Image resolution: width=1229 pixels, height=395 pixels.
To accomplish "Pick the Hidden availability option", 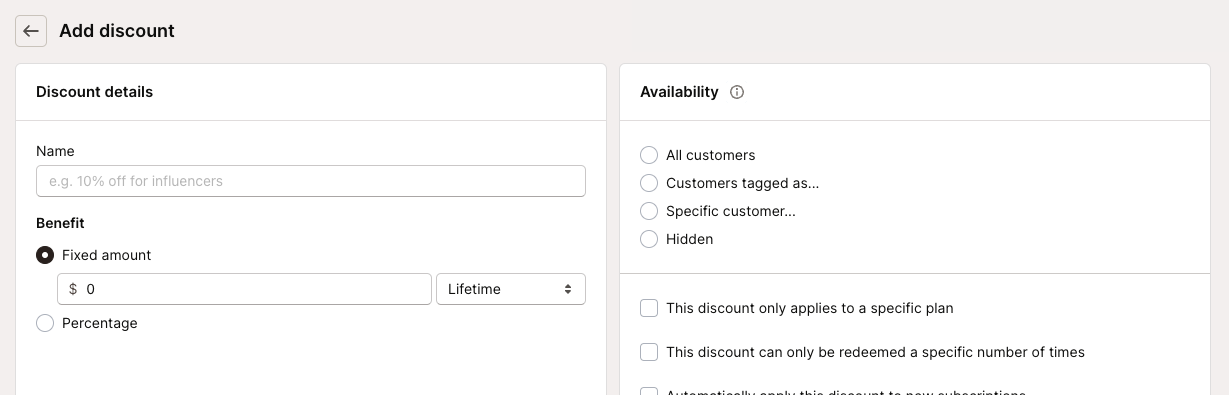I will coord(649,239).
